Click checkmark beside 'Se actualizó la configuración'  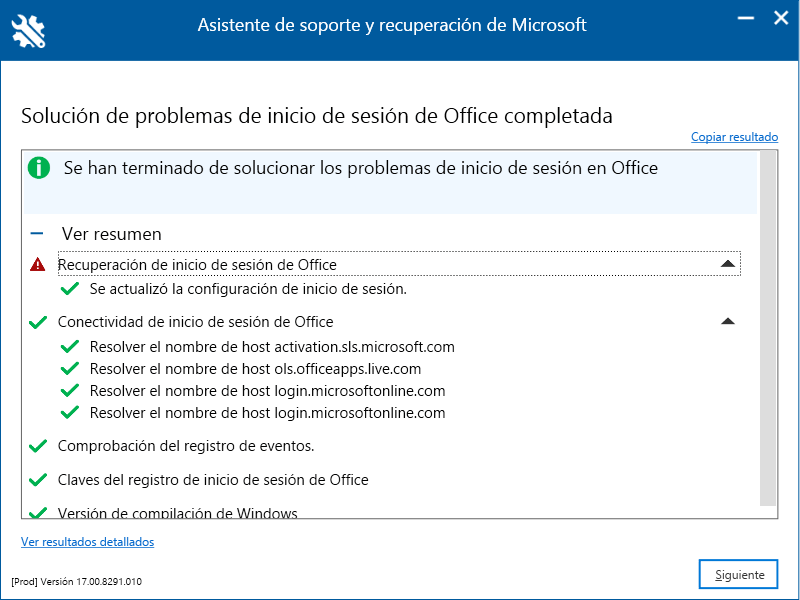[70, 289]
